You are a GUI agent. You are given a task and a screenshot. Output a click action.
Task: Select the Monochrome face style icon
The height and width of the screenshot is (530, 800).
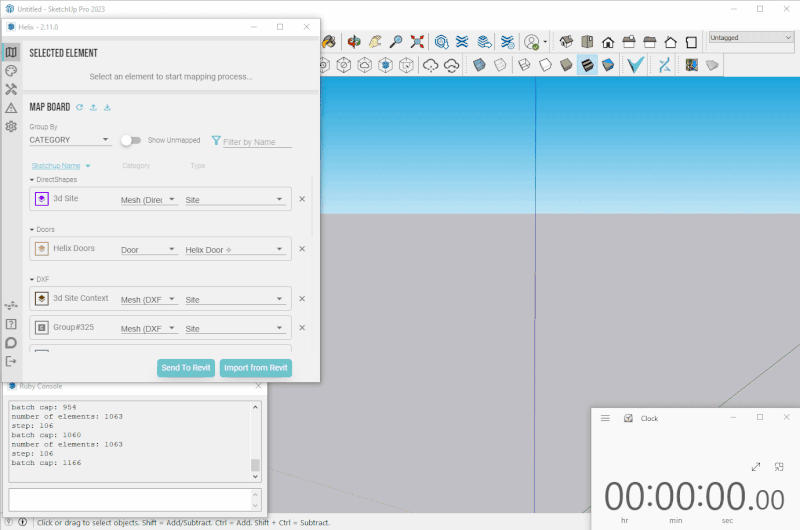[608, 65]
